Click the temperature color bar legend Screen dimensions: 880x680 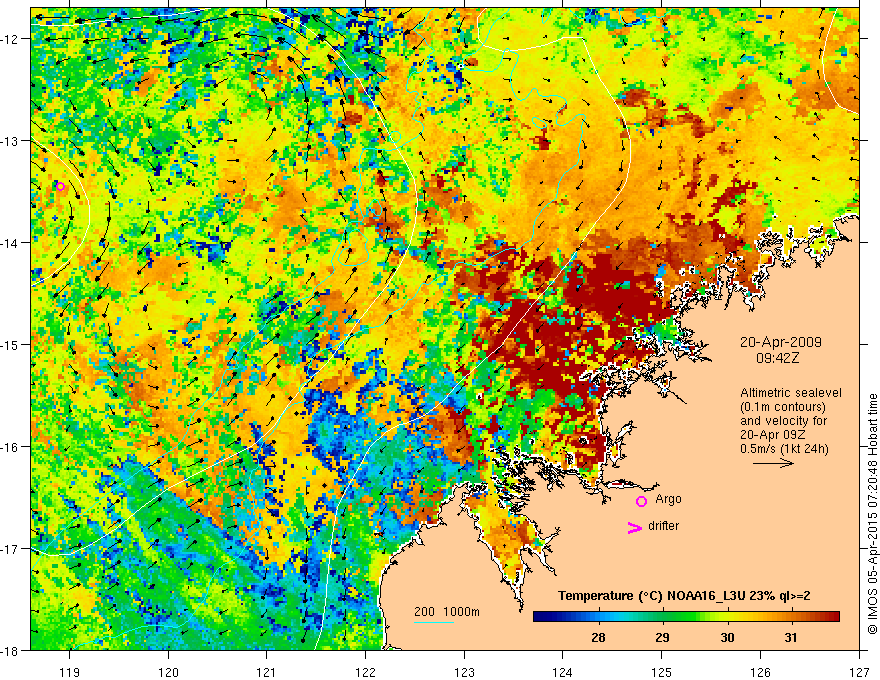[x=686, y=617]
